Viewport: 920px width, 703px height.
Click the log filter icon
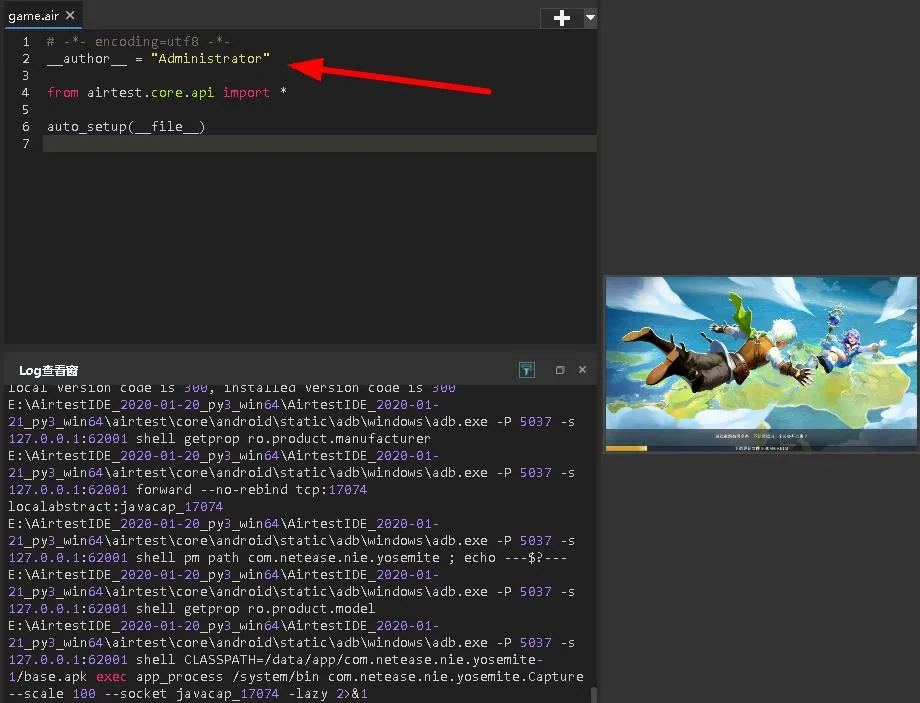click(x=527, y=370)
